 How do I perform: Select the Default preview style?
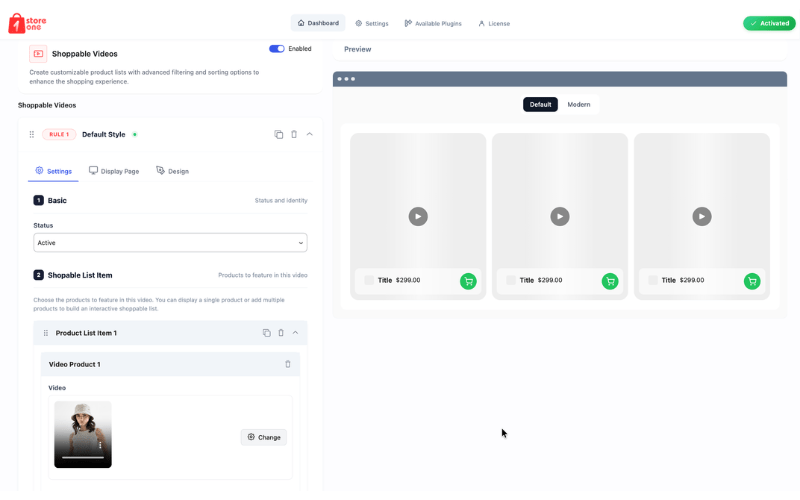click(540, 105)
